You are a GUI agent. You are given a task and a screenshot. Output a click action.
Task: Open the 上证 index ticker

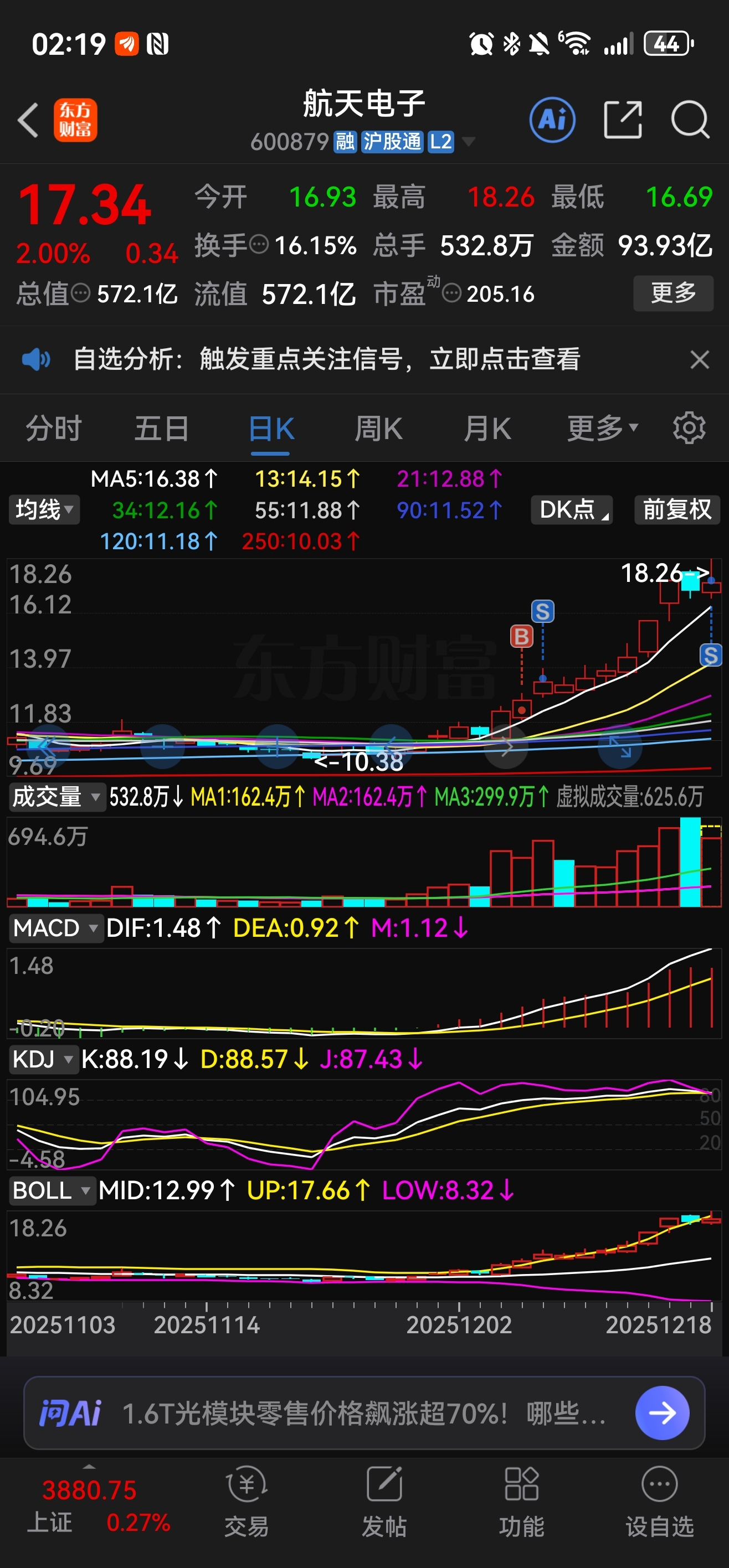[x=97, y=1507]
